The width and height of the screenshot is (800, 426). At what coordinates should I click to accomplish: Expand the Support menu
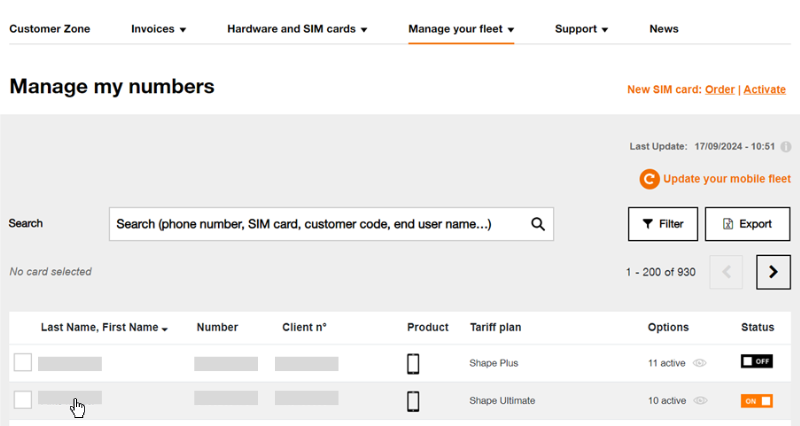click(x=582, y=29)
